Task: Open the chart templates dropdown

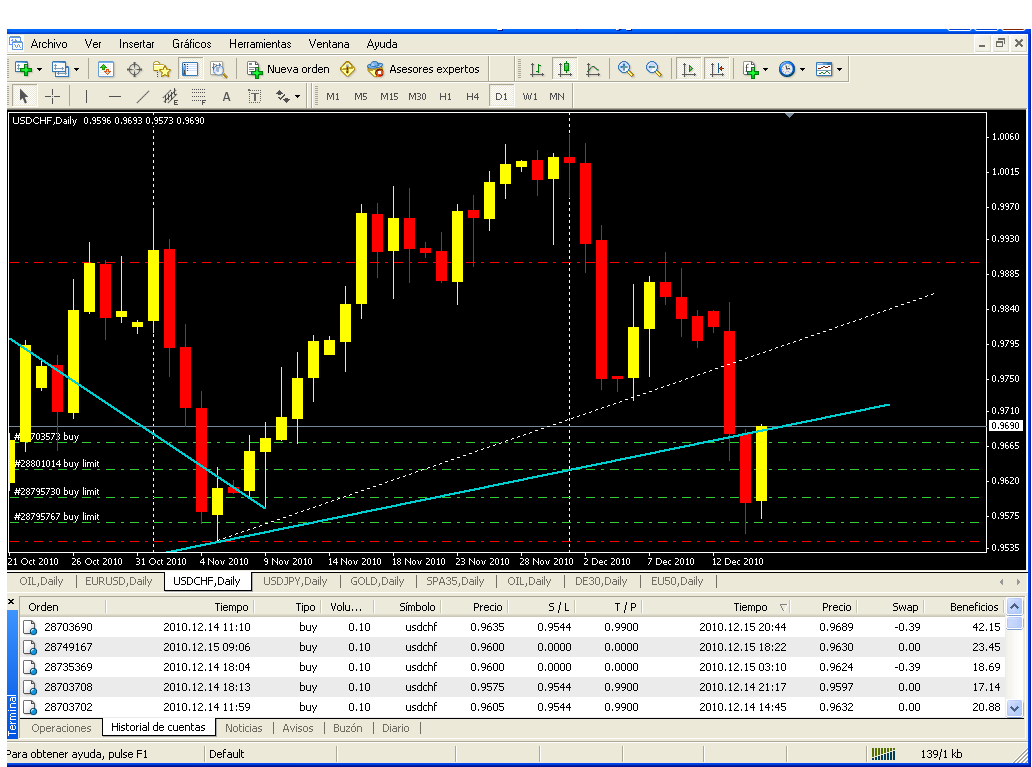Action: [x=828, y=69]
